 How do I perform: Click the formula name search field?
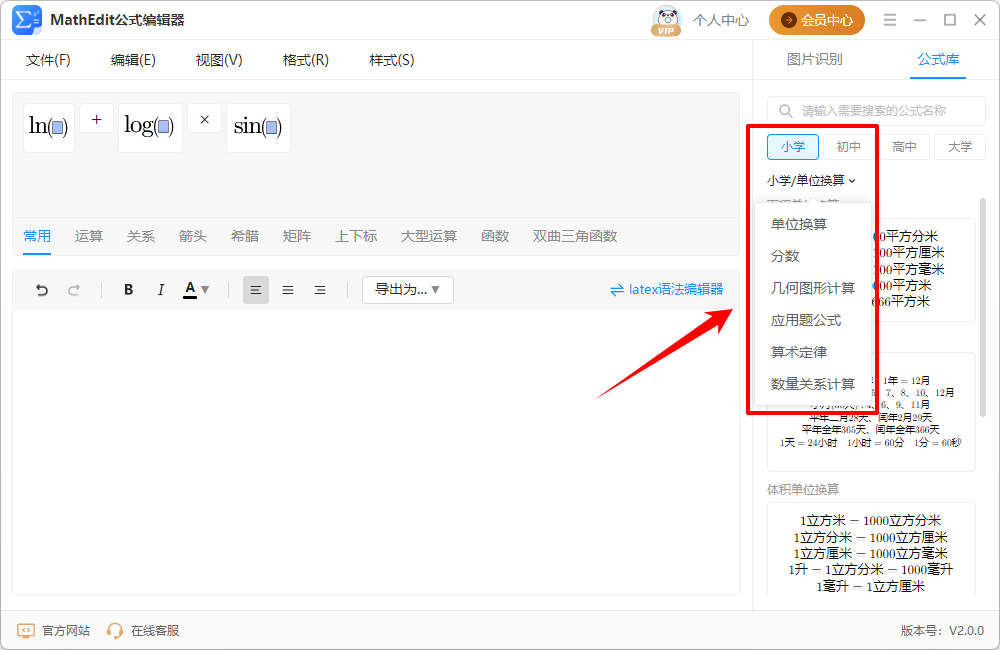(x=876, y=111)
